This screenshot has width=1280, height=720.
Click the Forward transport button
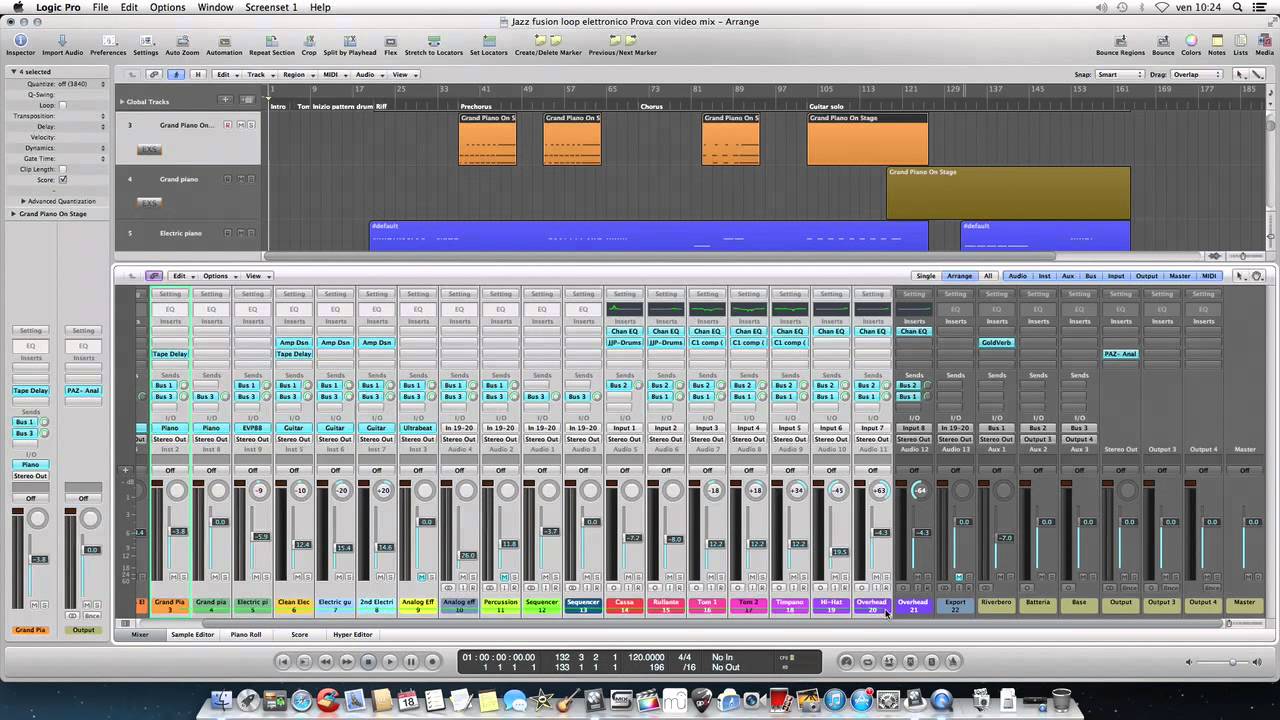pyautogui.click(x=346, y=661)
